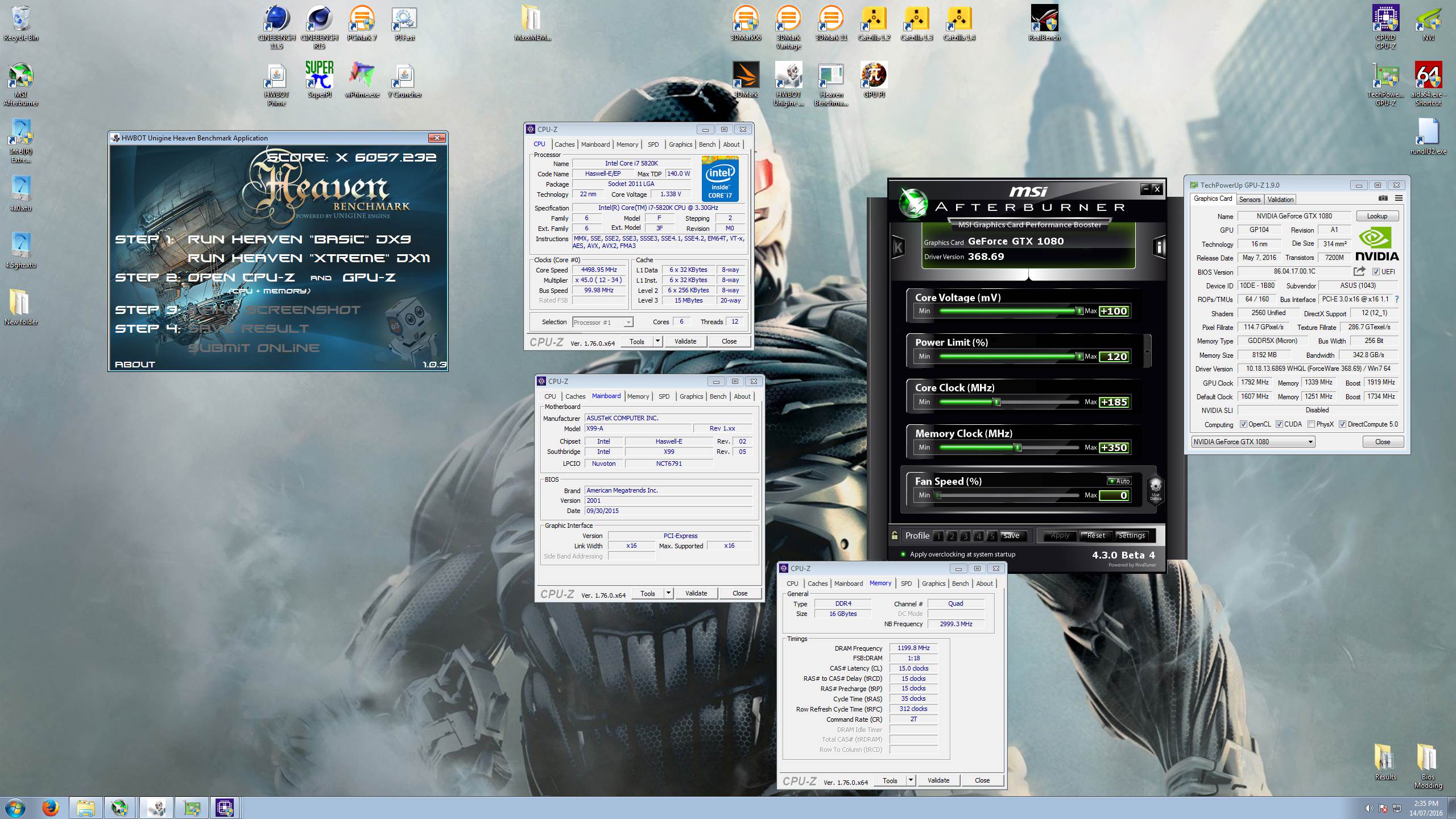Open the Recycle Bin
Viewport: 1456px width, 819px height.
click(20, 23)
